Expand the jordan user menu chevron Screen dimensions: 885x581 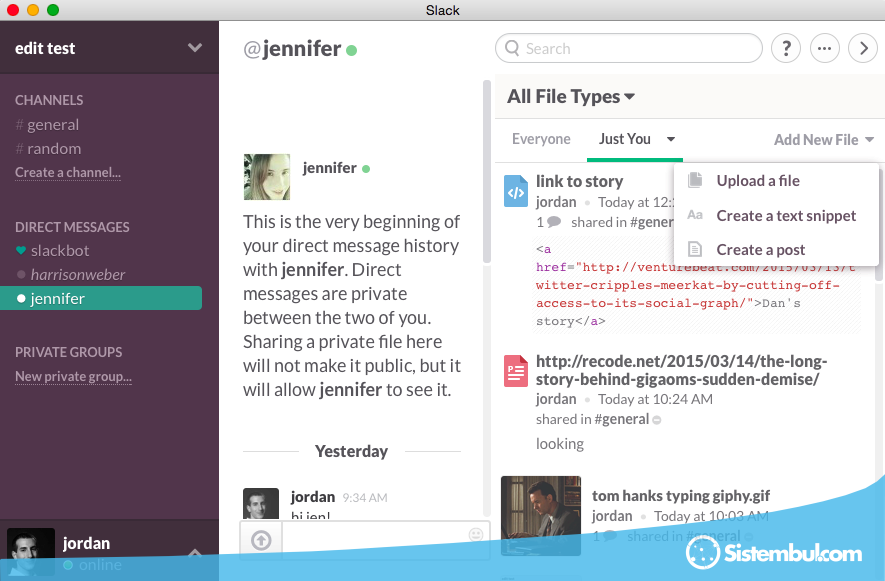tap(195, 553)
